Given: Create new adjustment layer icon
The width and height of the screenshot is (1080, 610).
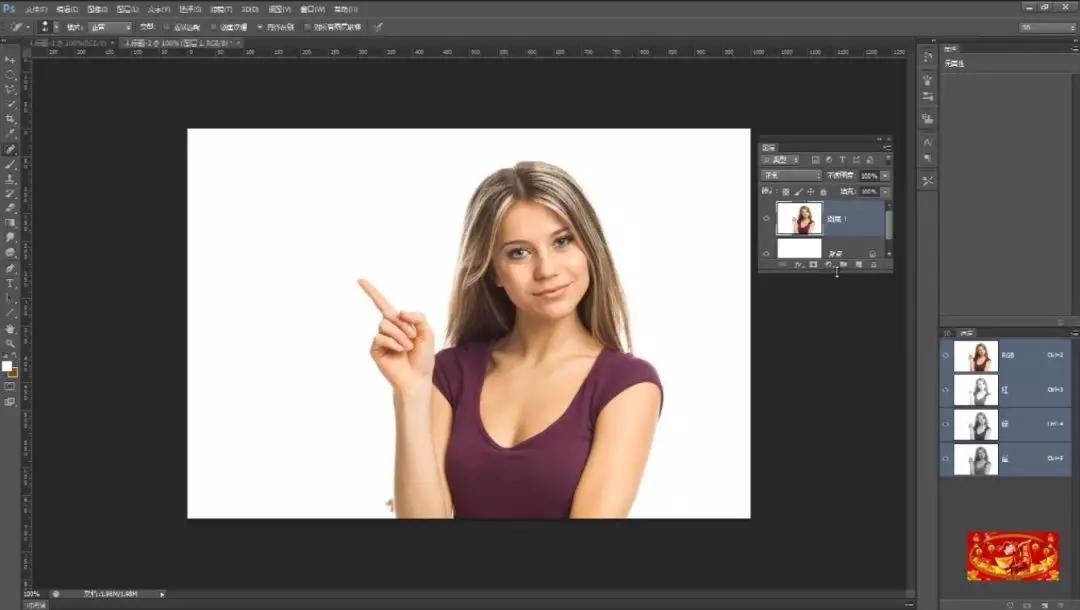Looking at the screenshot, I should click(829, 265).
